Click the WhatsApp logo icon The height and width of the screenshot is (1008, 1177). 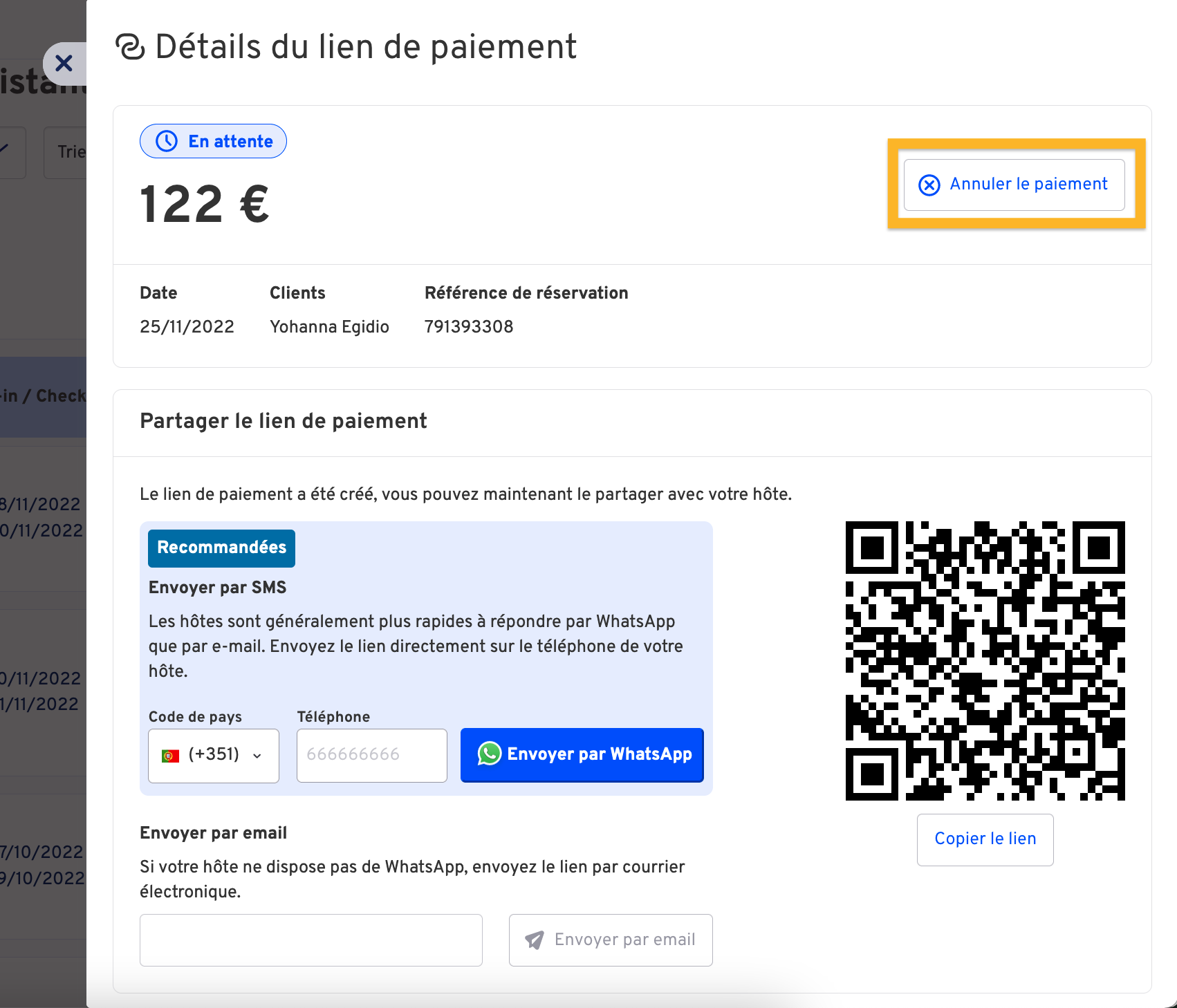(x=490, y=754)
